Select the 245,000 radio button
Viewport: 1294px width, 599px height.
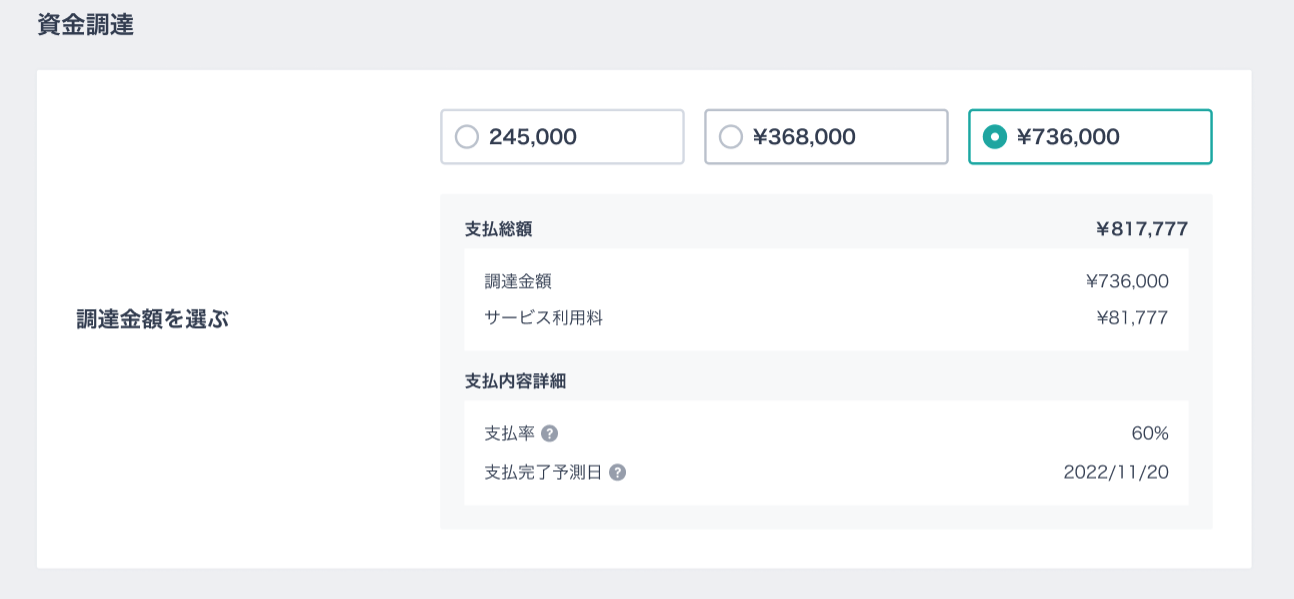[467, 136]
